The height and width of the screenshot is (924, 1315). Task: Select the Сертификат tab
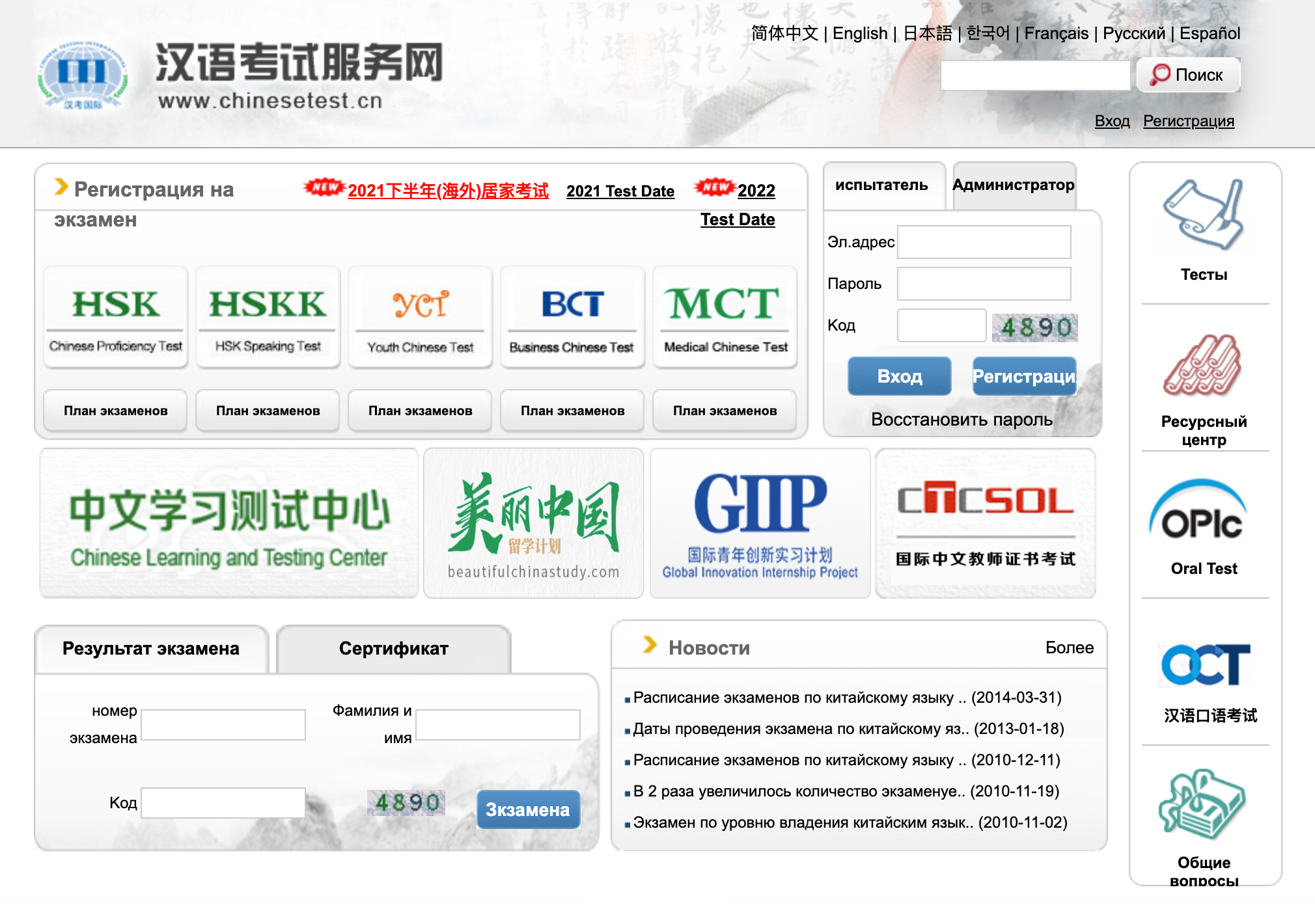point(394,649)
